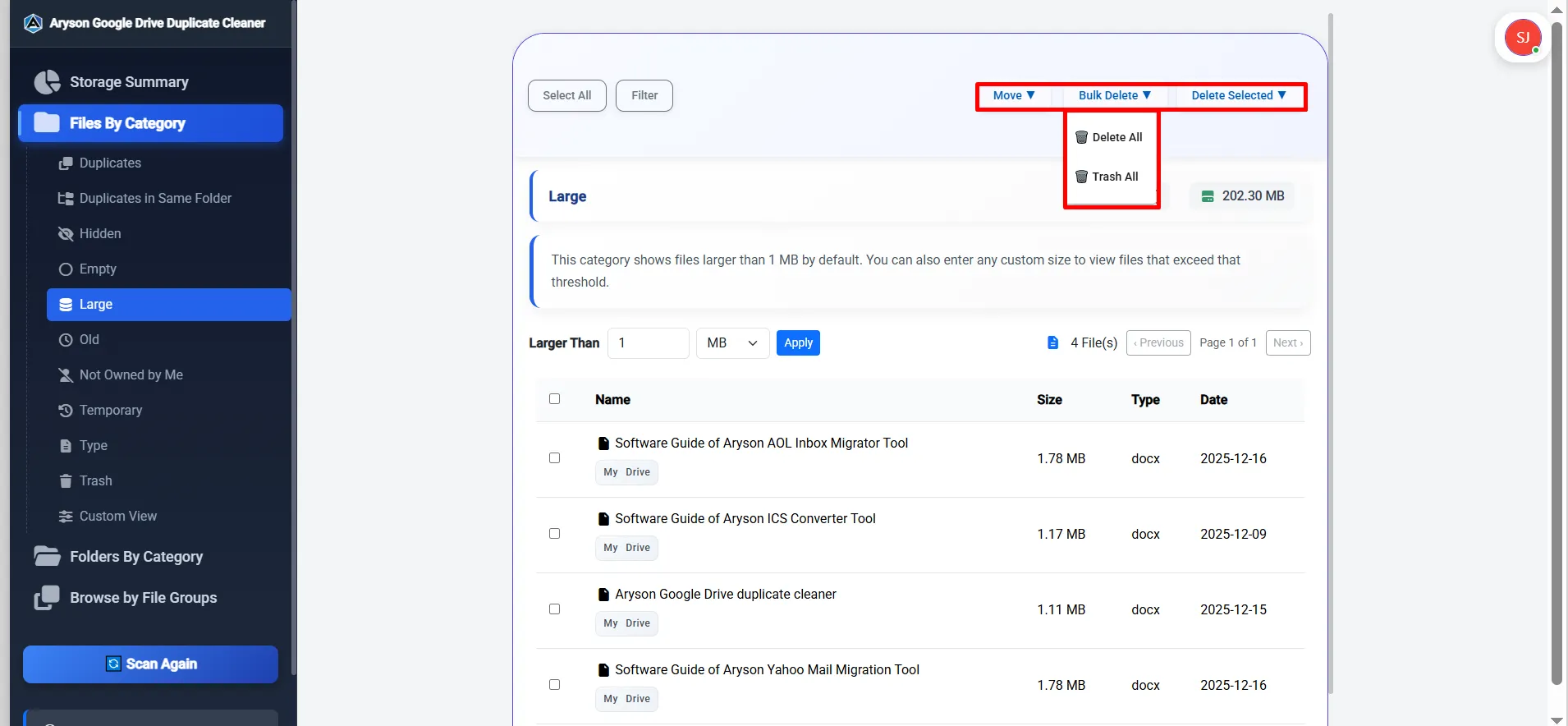Click the refresh icon on Scan Again
Screen dimensions: 1568x726
113,664
